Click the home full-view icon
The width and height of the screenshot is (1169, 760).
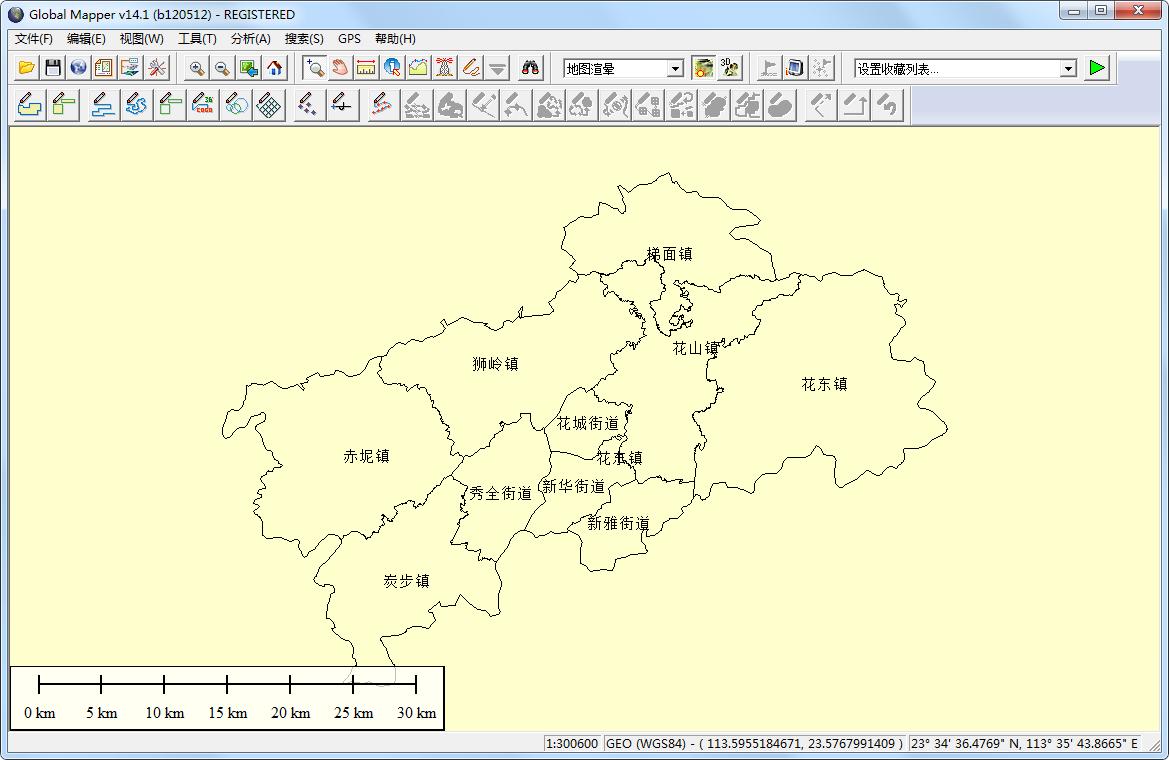(275, 68)
